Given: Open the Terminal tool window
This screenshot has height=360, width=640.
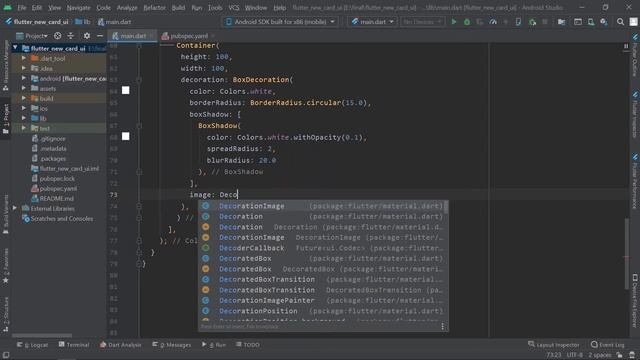Looking at the screenshot, I should click(x=73, y=344).
